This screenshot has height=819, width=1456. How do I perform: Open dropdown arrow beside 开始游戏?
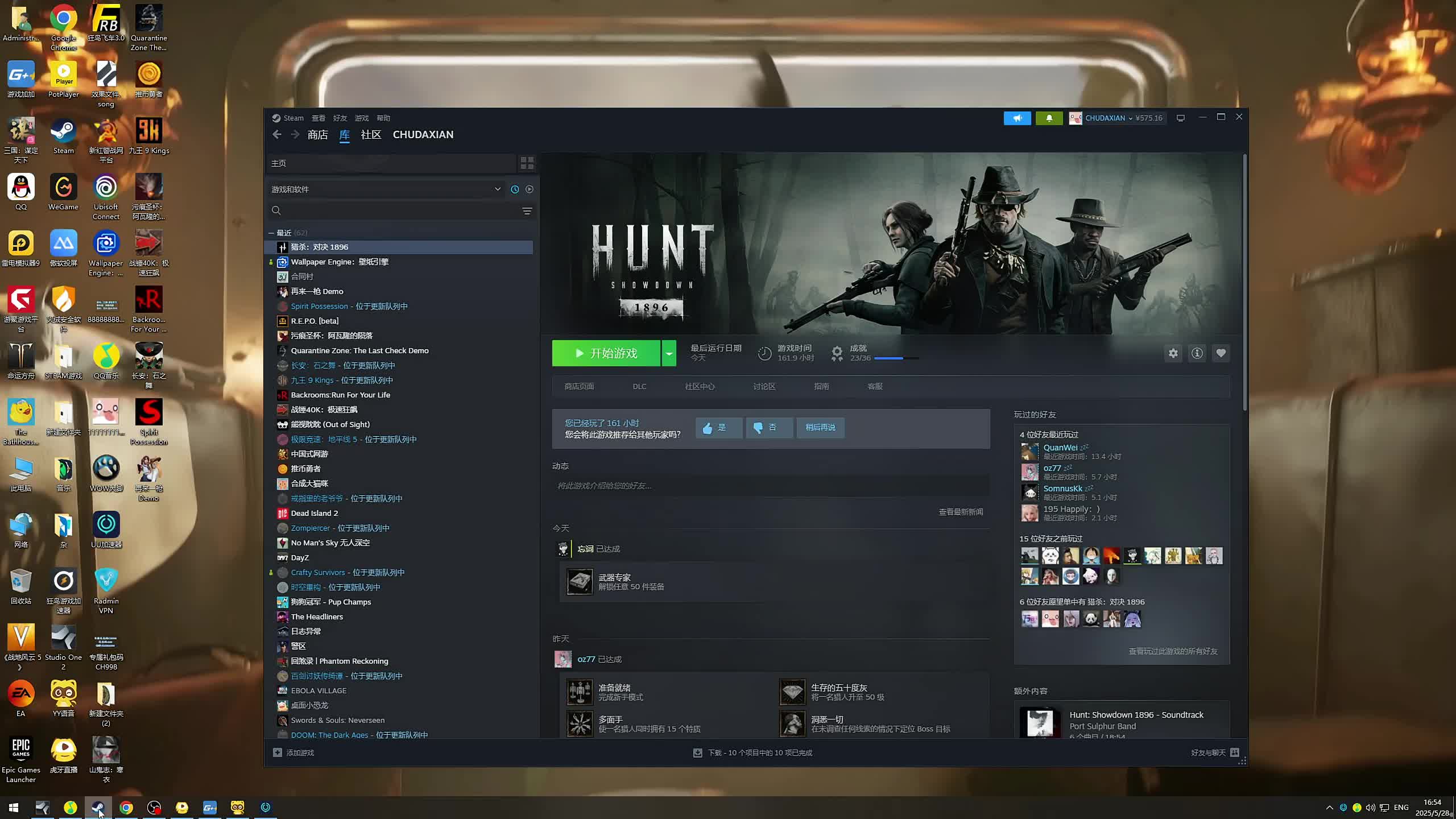pyautogui.click(x=669, y=353)
